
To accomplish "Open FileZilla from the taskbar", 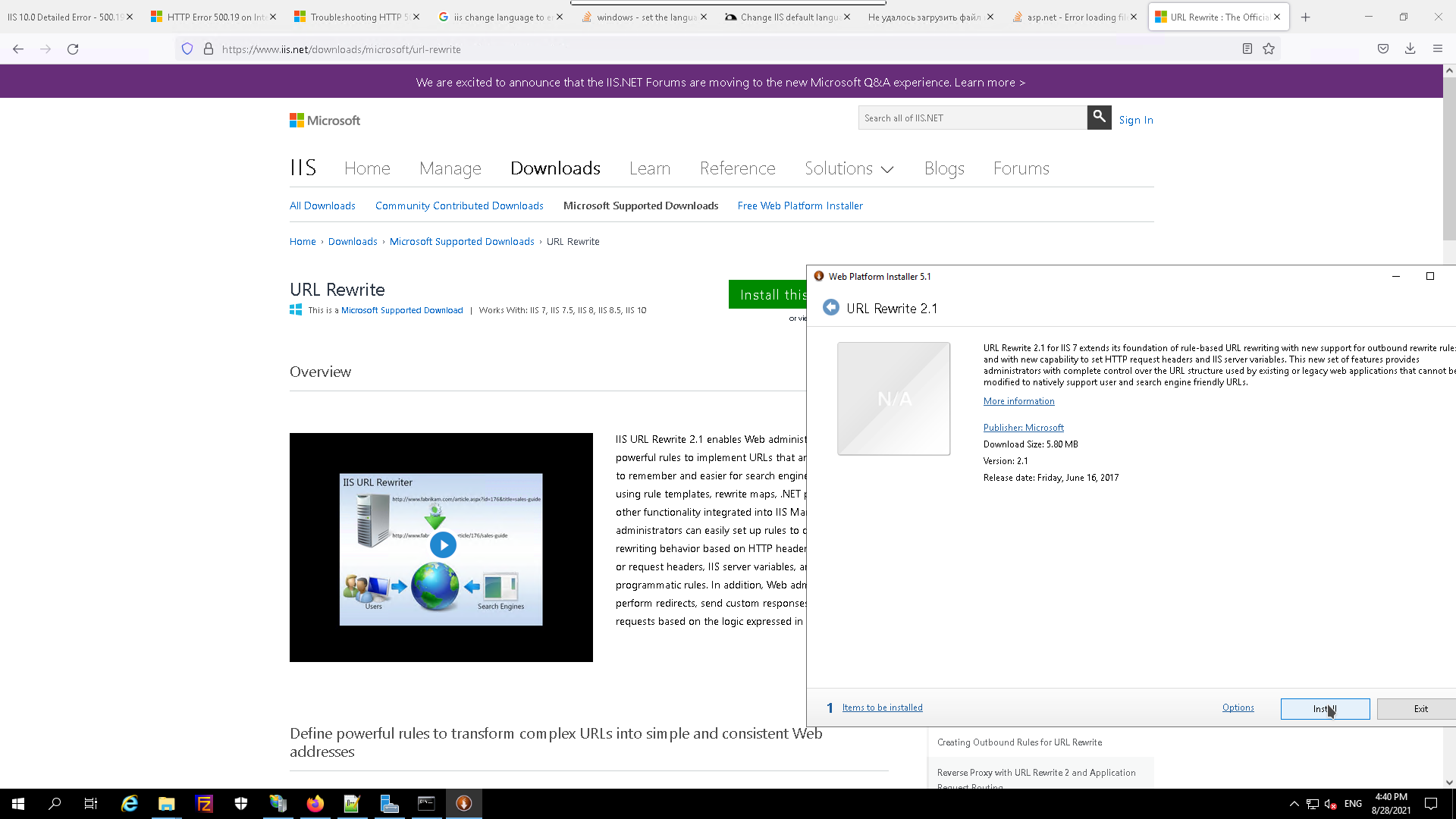I will pos(204,804).
